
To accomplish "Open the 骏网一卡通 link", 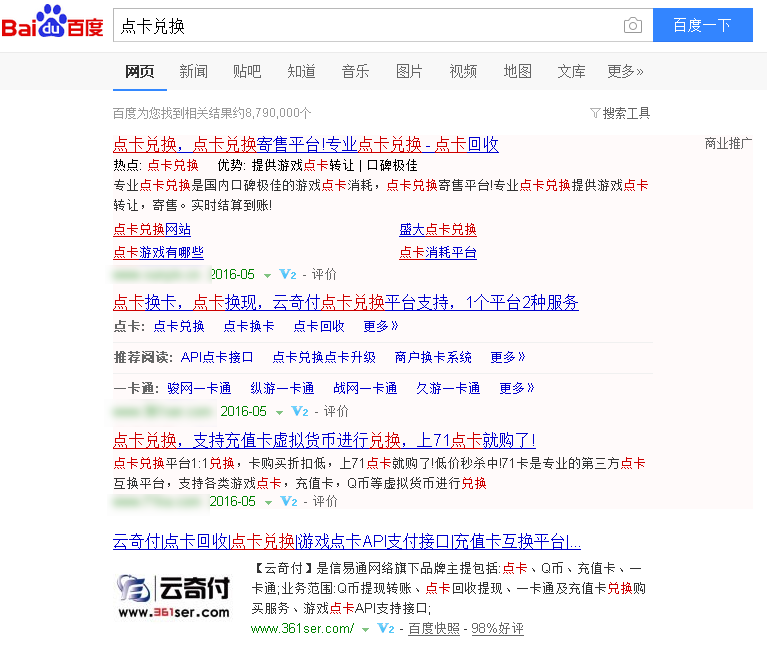I will click(199, 388).
